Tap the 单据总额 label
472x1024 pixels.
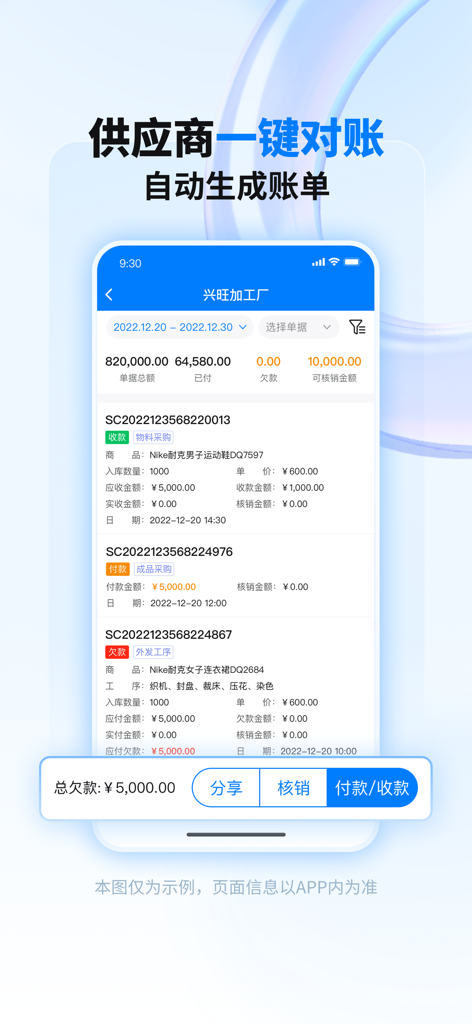136,378
